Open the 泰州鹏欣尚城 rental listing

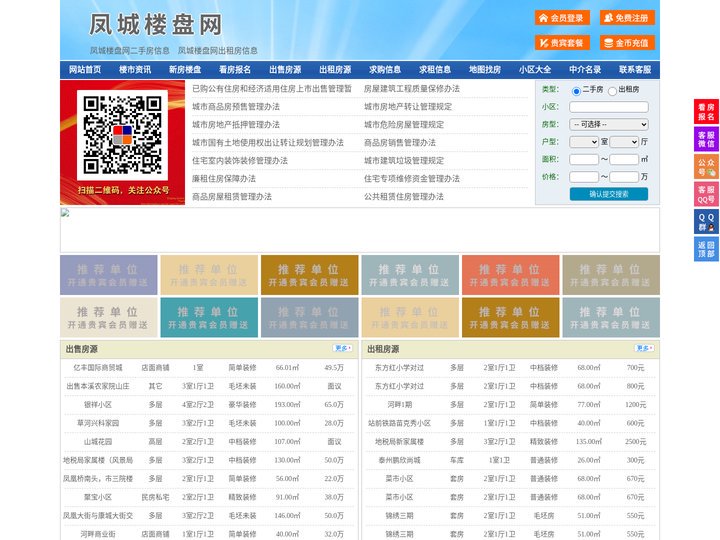(399, 460)
